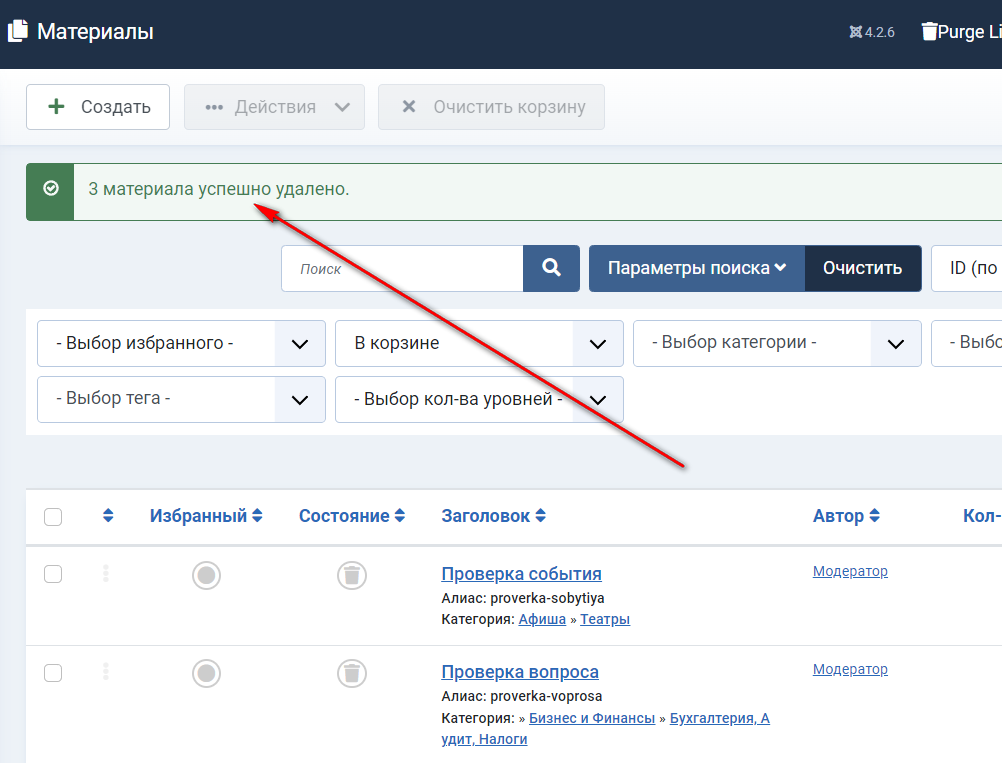Sort table by Заголовок column
The height and width of the screenshot is (763, 1002).
493,516
